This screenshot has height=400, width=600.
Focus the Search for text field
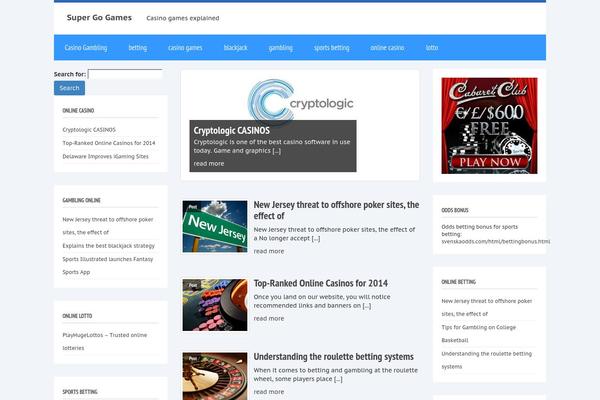click(x=126, y=74)
